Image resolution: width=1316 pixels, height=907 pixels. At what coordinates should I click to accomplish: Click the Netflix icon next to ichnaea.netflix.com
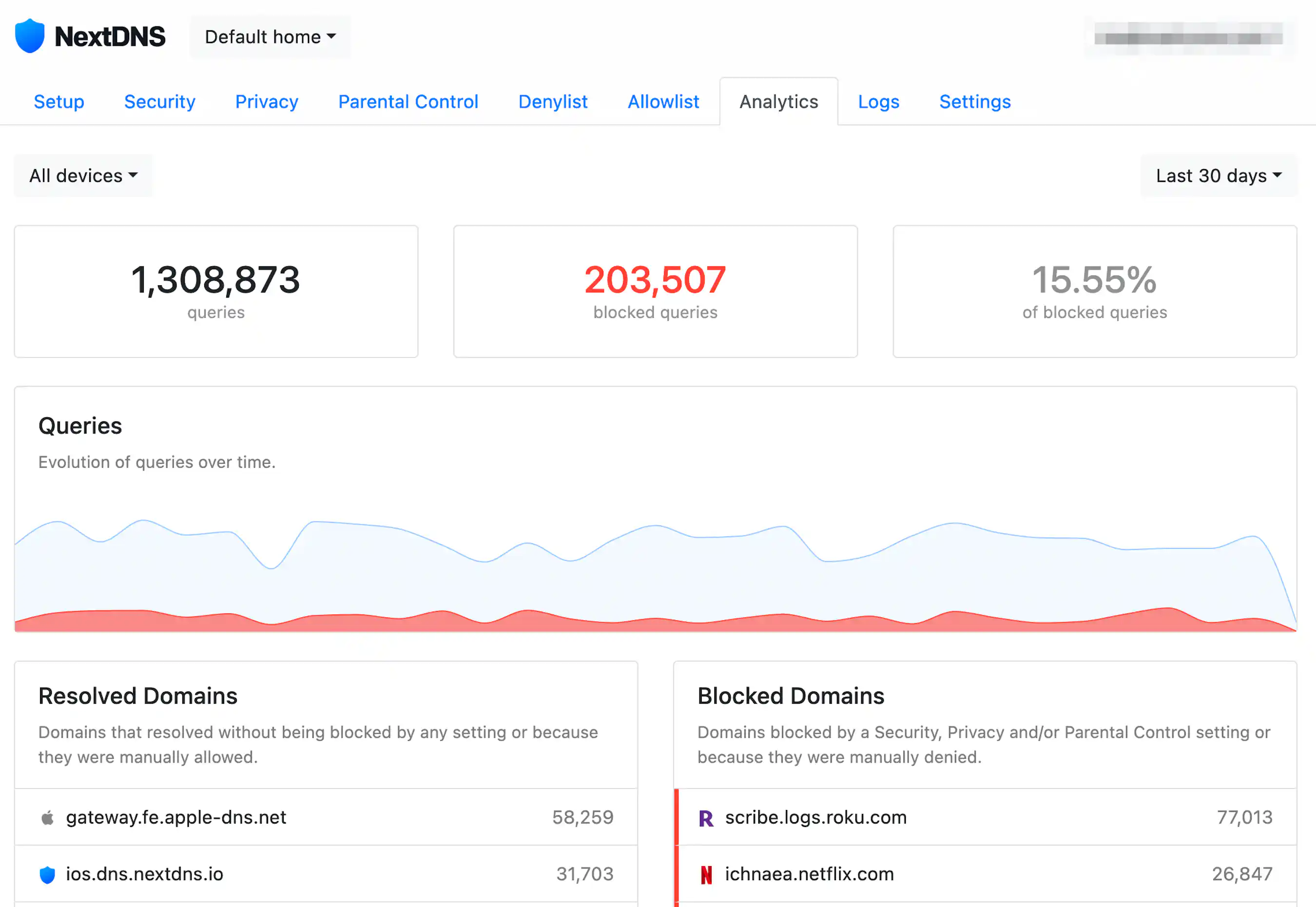pos(707,873)
